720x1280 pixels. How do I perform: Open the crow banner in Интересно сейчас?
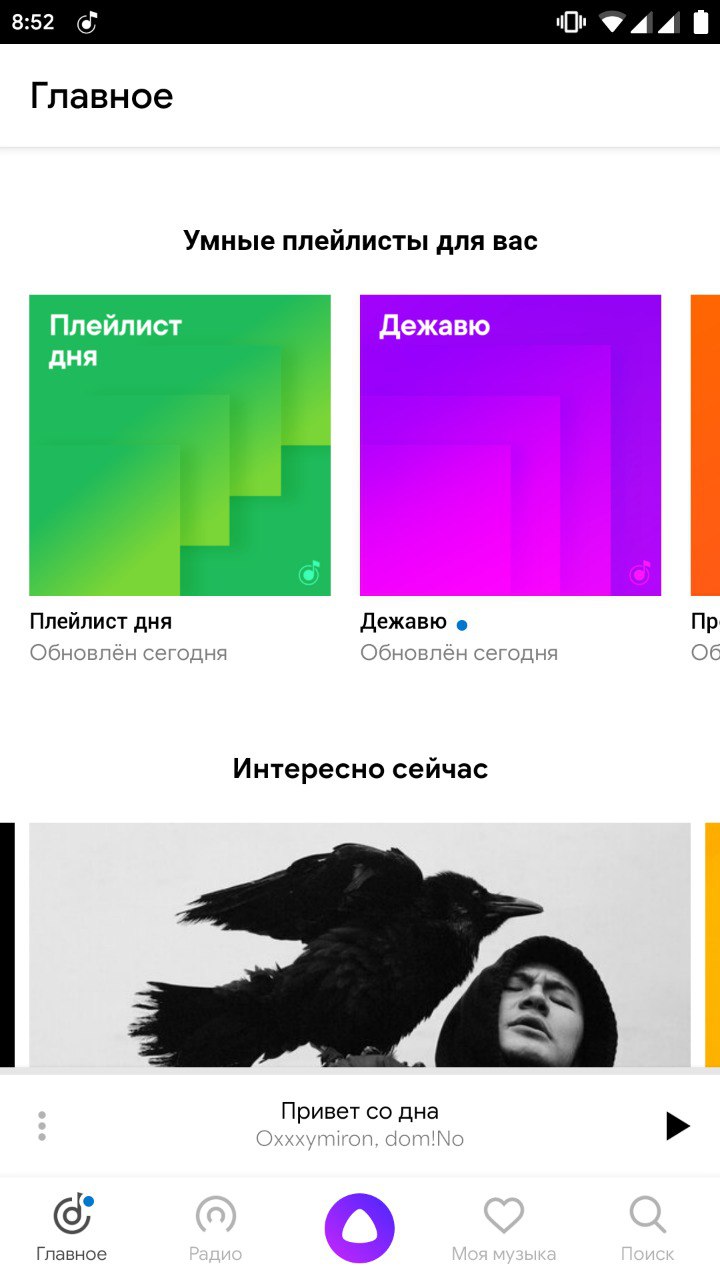click(x=360, y=945)
